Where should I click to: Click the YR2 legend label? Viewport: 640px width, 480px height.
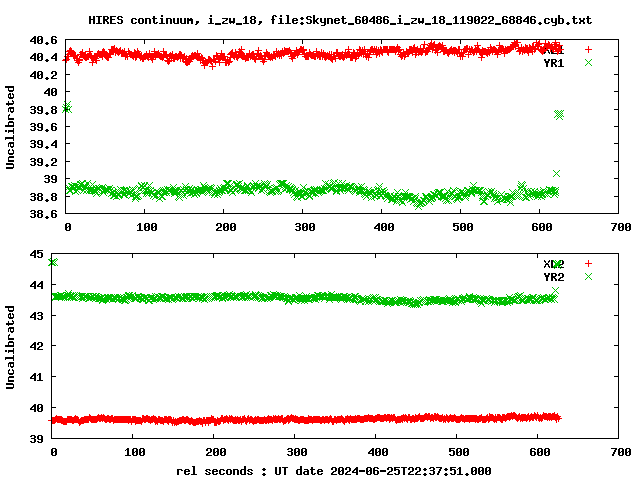coord(553,277)
